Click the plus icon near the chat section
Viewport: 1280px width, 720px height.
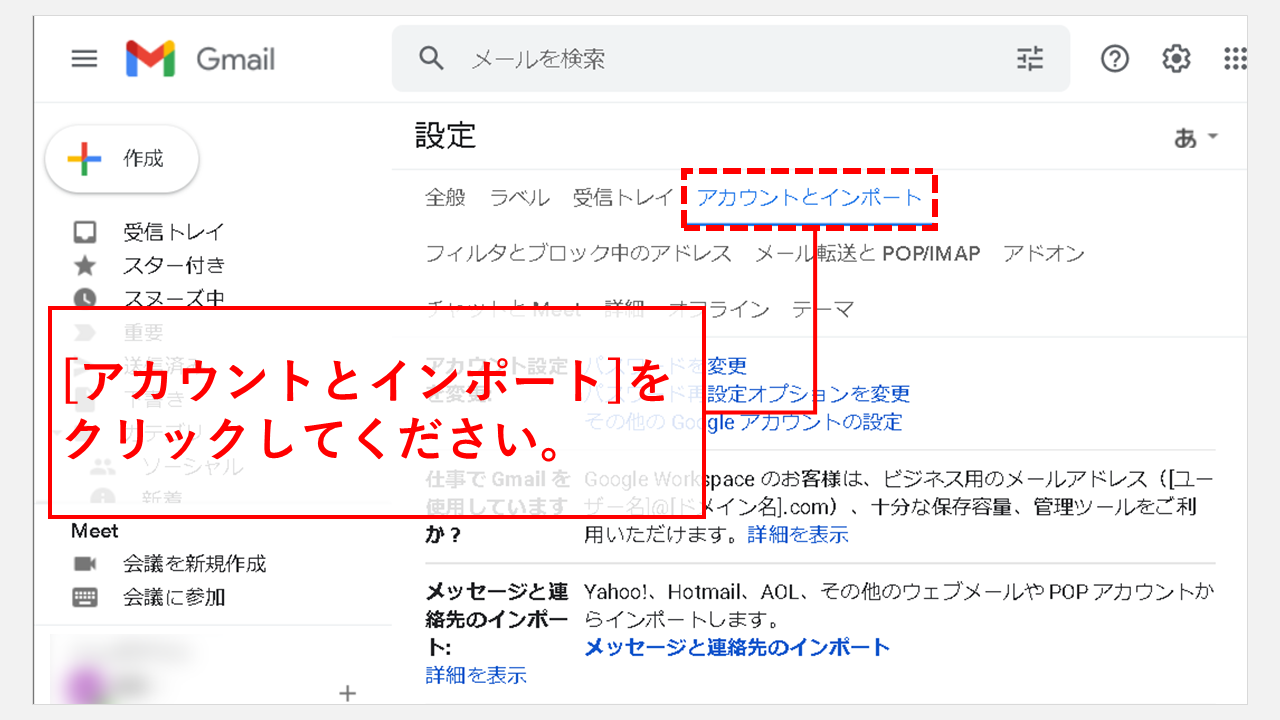[348, 692]
